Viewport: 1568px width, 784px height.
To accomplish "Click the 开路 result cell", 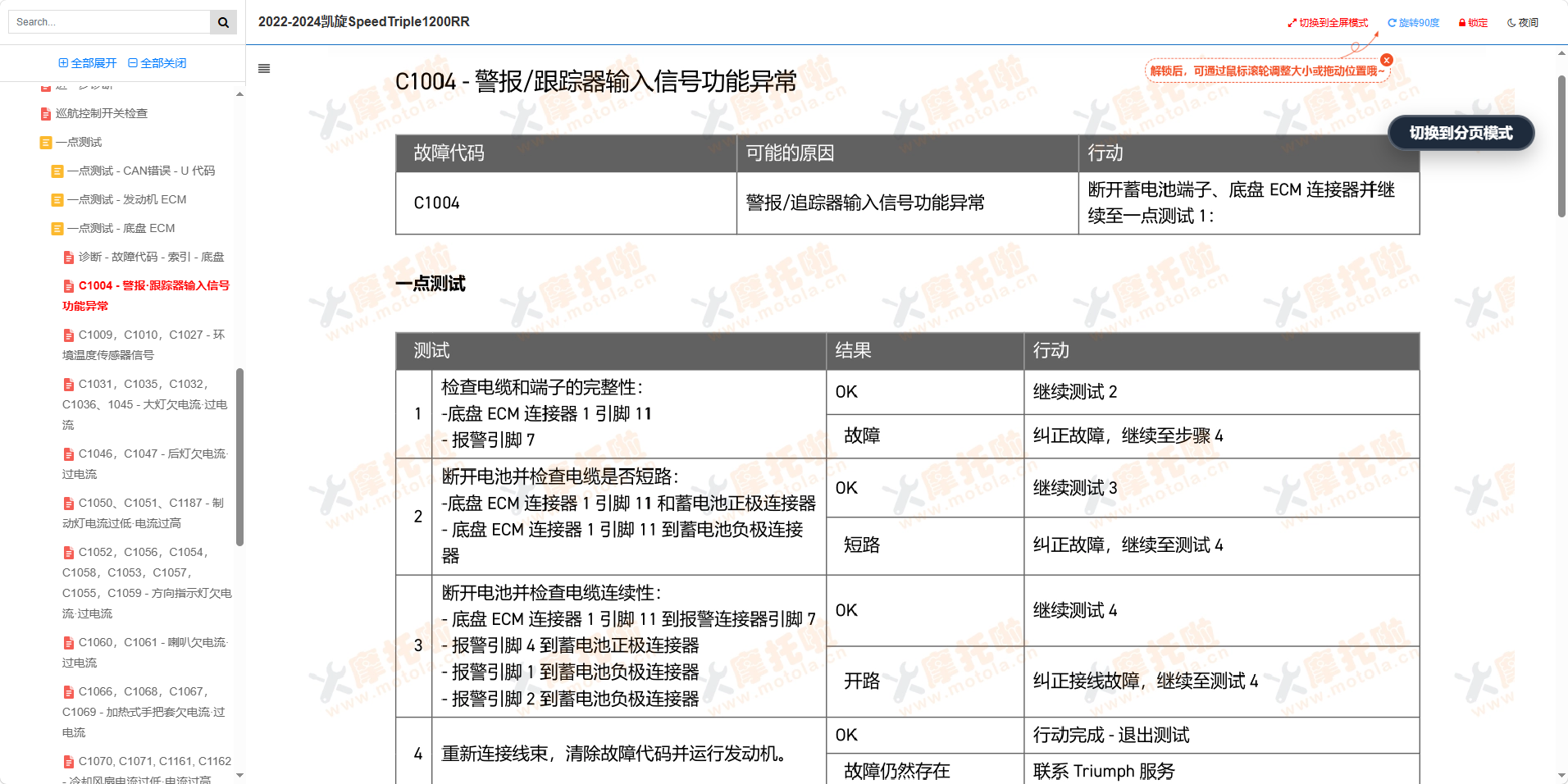I will pos(924,681).
